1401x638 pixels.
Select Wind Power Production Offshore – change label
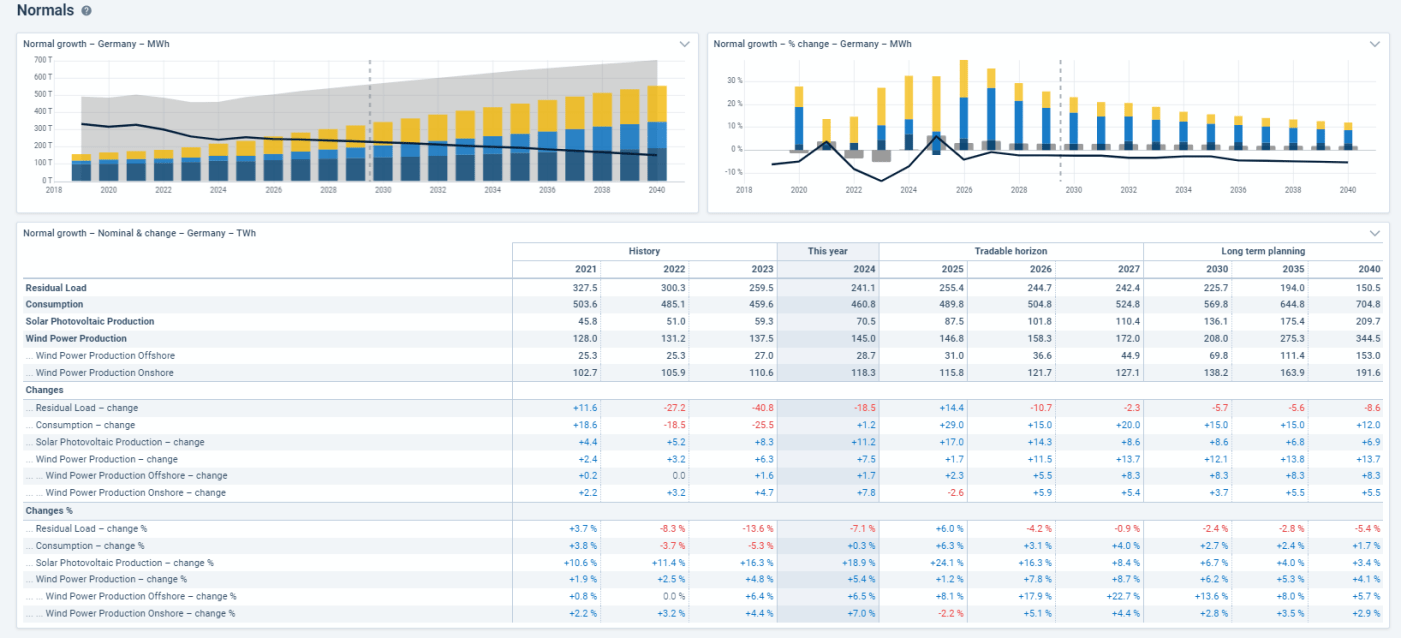136,476
